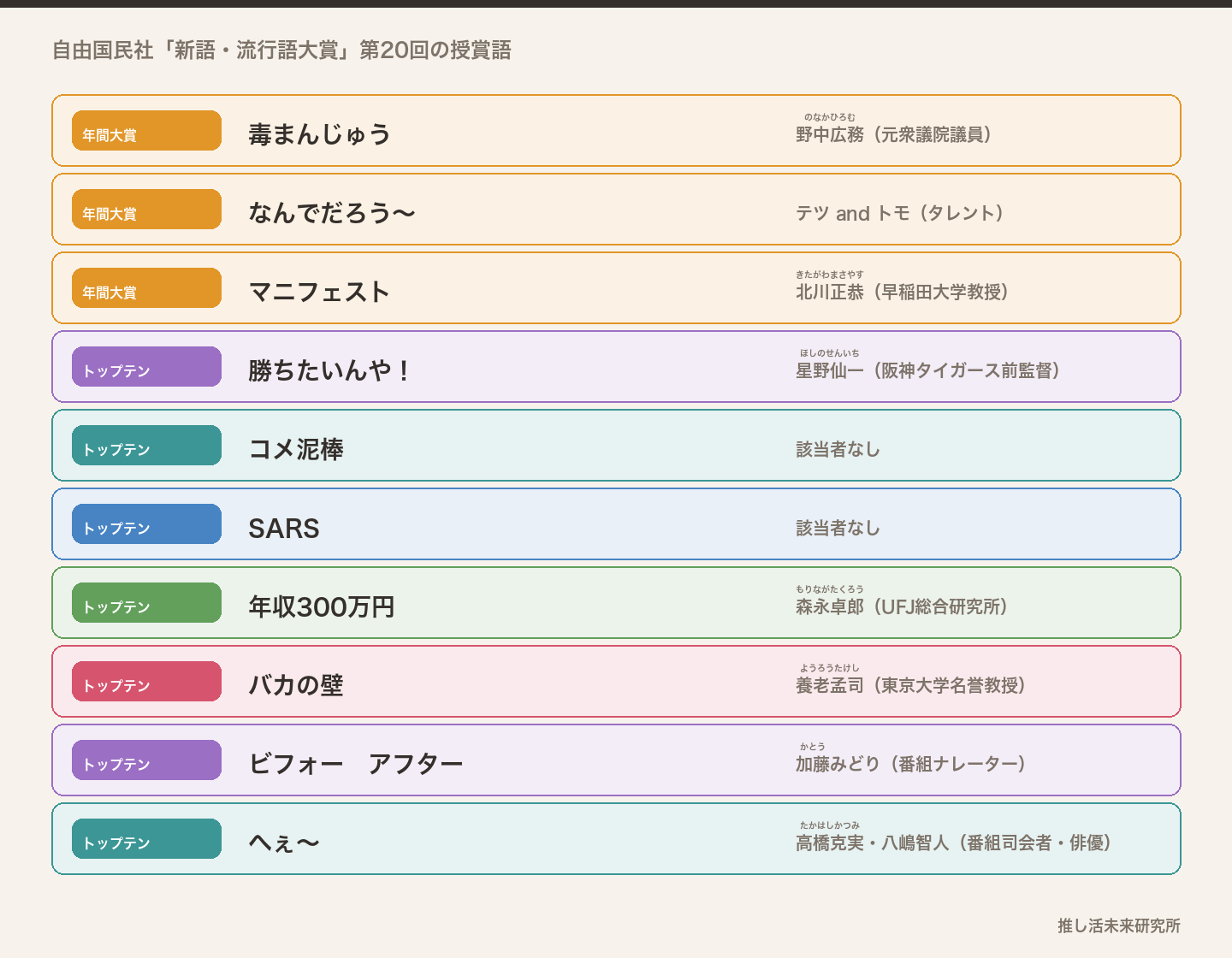
Task: Click the phrase 毒まんじゅう
Action: click(319, 134)
